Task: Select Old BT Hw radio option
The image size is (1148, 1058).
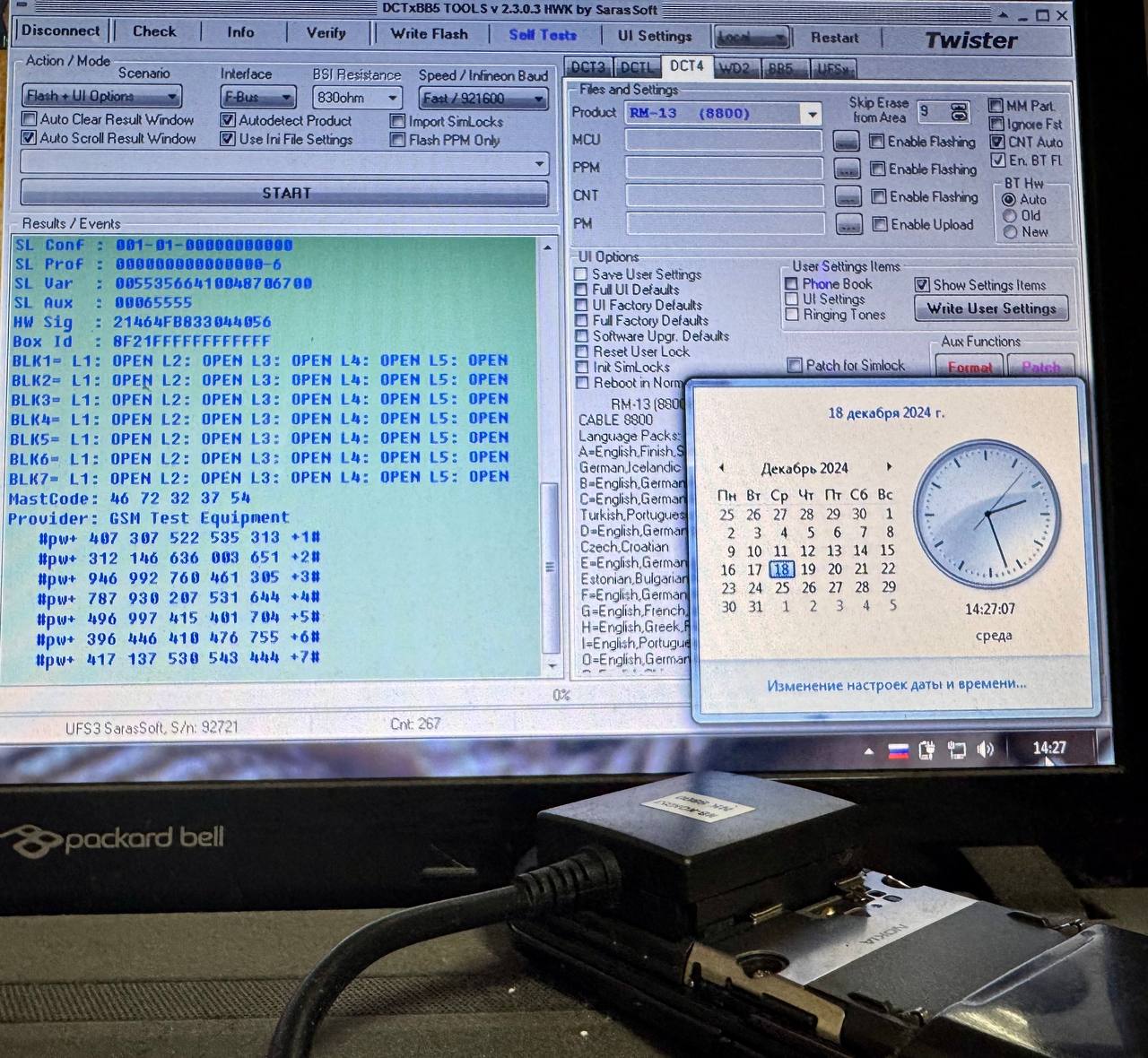Action: coord(1010,216)
